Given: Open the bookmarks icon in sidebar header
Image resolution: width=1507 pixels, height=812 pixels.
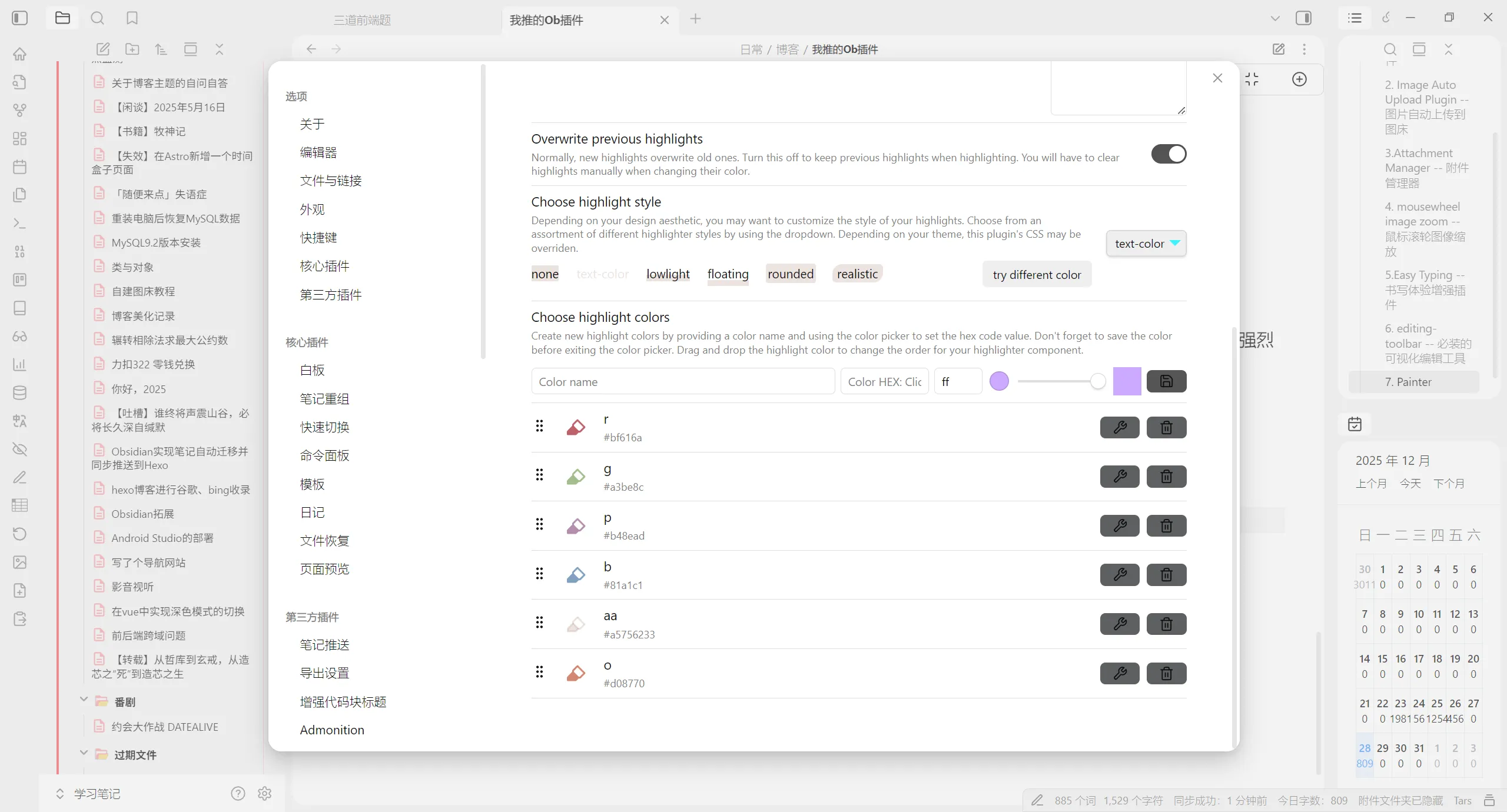Looking at the screenshot, I should tap(132, 18).
